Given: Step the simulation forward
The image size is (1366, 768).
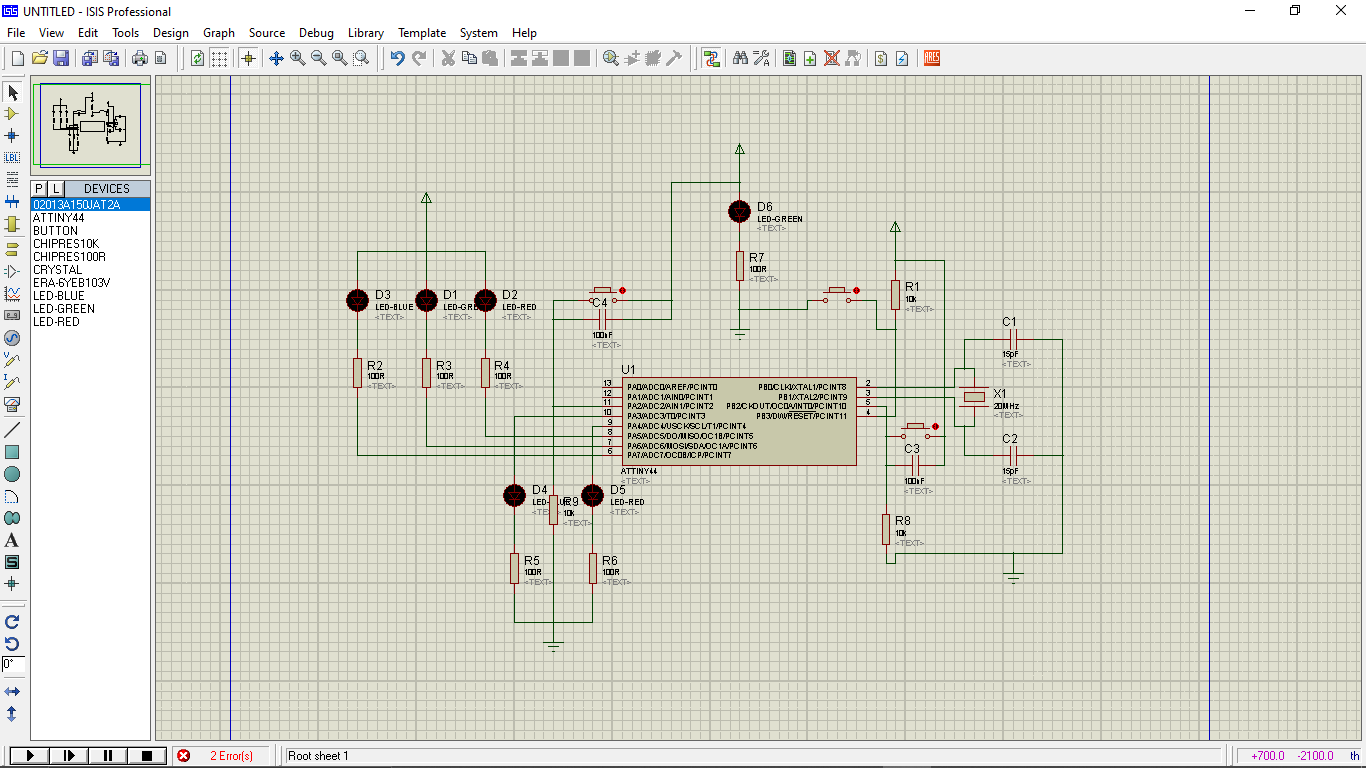Looking at the screenshot, I should click(x=70, y=756).
